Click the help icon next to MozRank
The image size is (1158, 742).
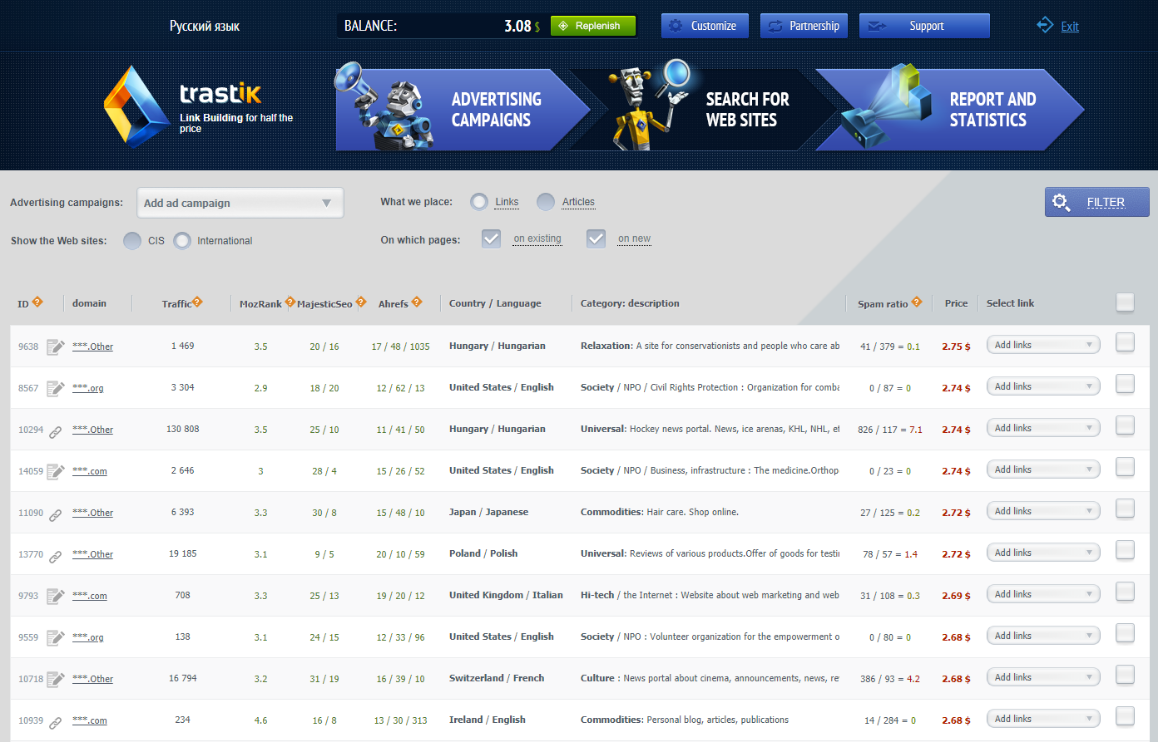point(290,302)
